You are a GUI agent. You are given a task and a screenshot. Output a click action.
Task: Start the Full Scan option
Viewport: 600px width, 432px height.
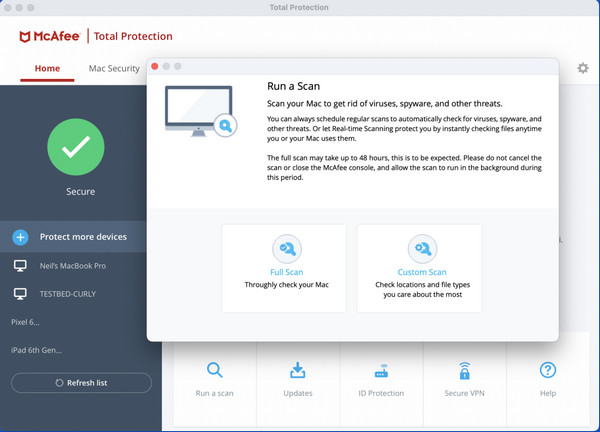pyautogui.click(x=284, y=268)
